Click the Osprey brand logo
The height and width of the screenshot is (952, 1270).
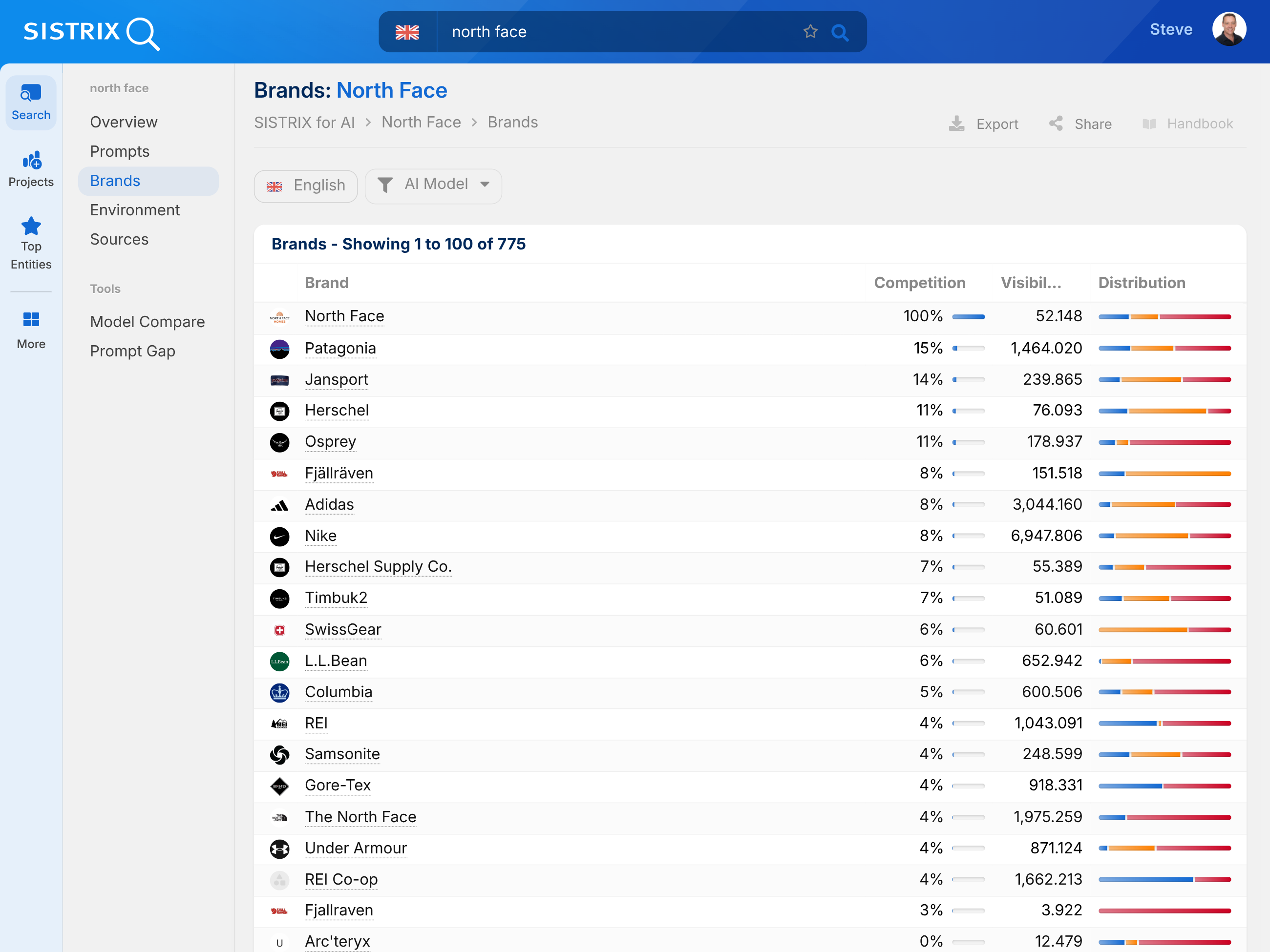pos(279,442)
